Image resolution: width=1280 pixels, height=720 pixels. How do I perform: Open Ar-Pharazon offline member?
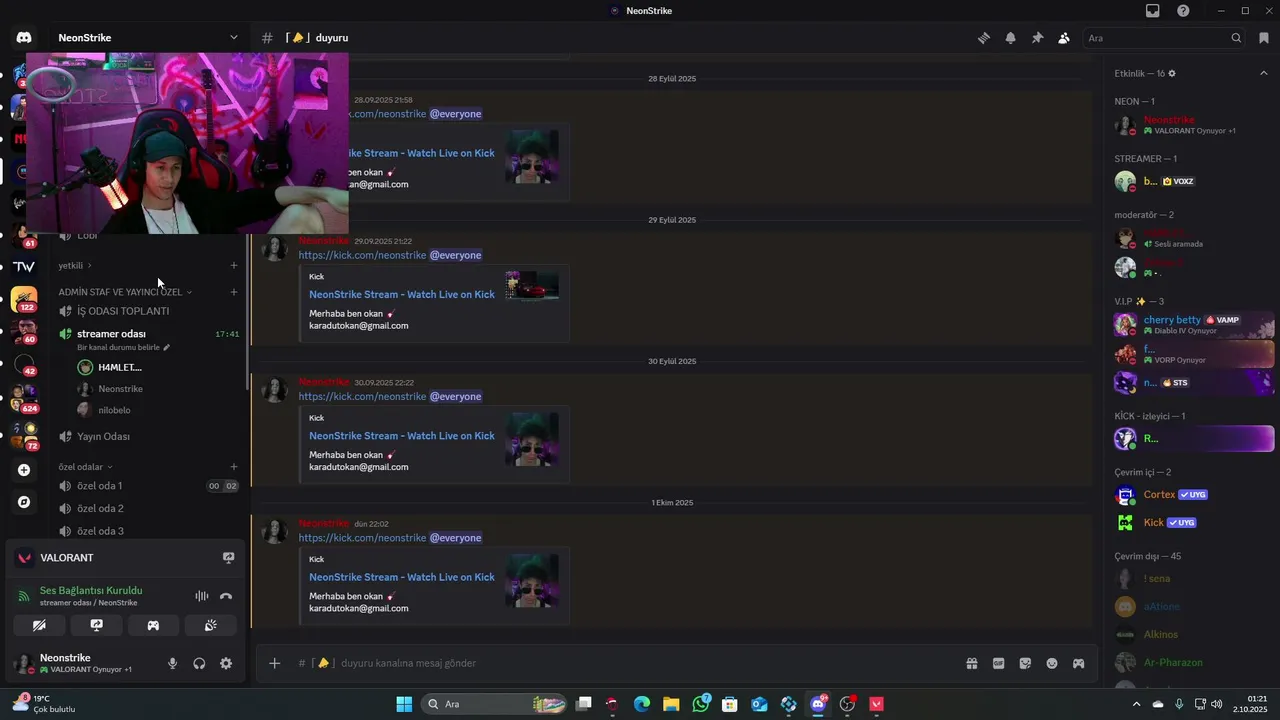pos(1194,662)
